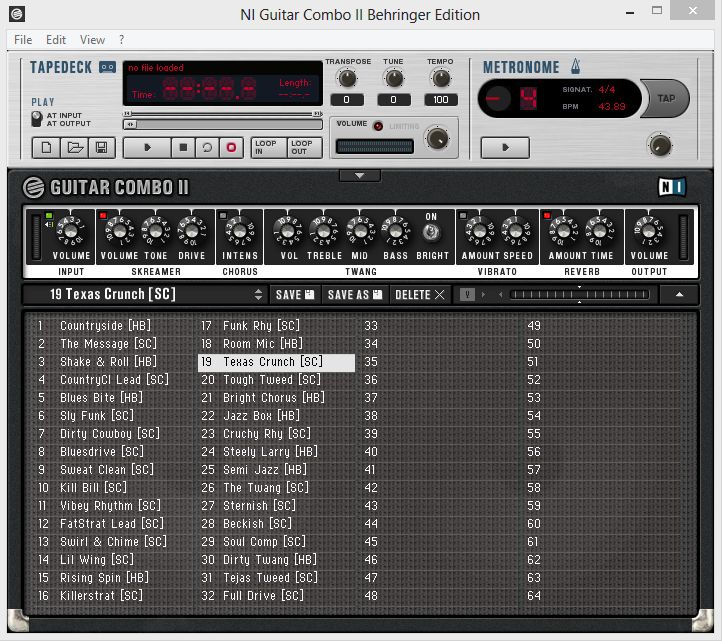Screen dimensions: 722x641
Task: Click the new tape file icon
Action: pyautogui.click(x=46, y=148)
